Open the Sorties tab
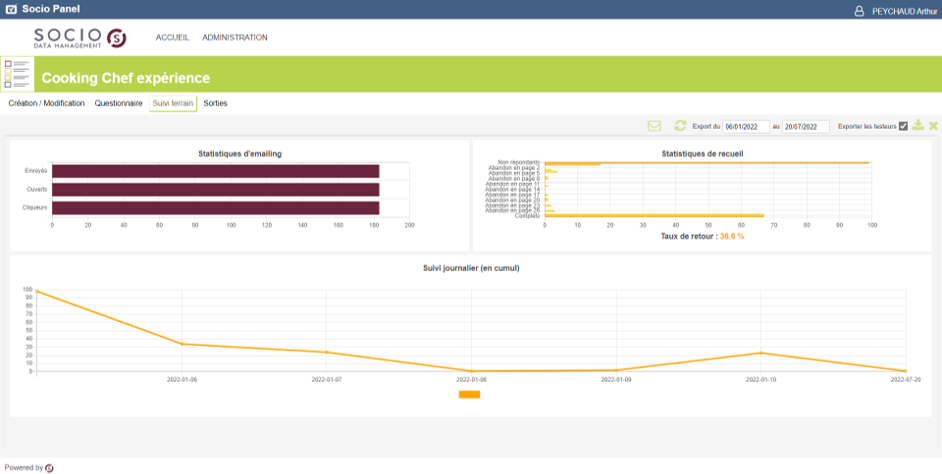Viewport: 942px width, 474px height. 215,103
